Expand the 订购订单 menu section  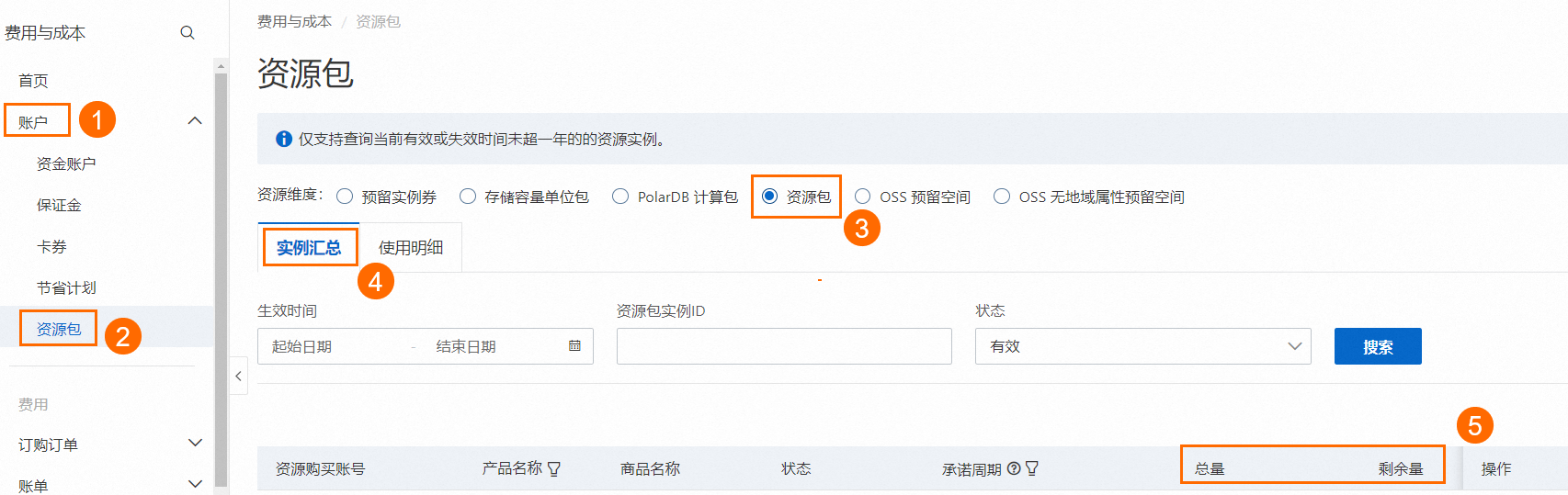point(195,444)
